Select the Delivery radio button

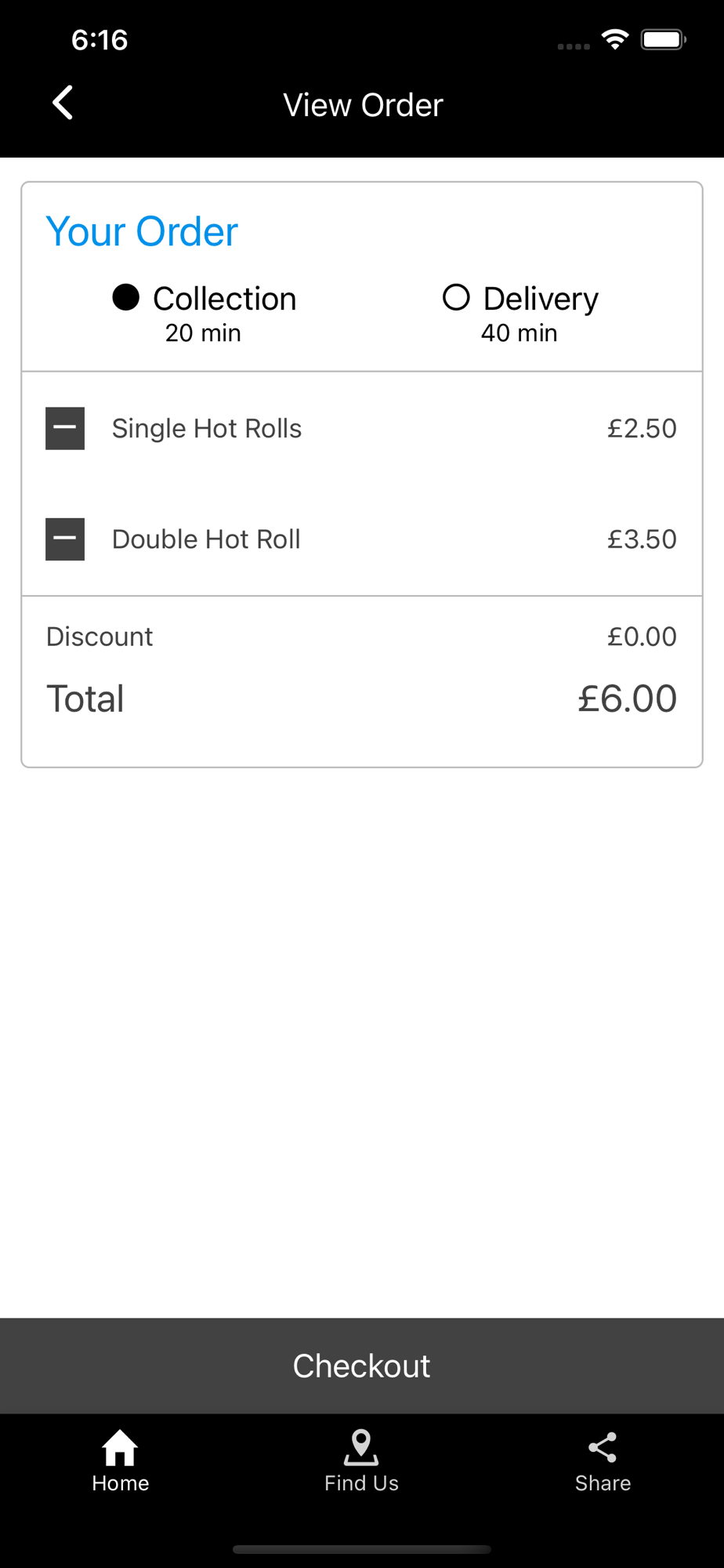456,297
